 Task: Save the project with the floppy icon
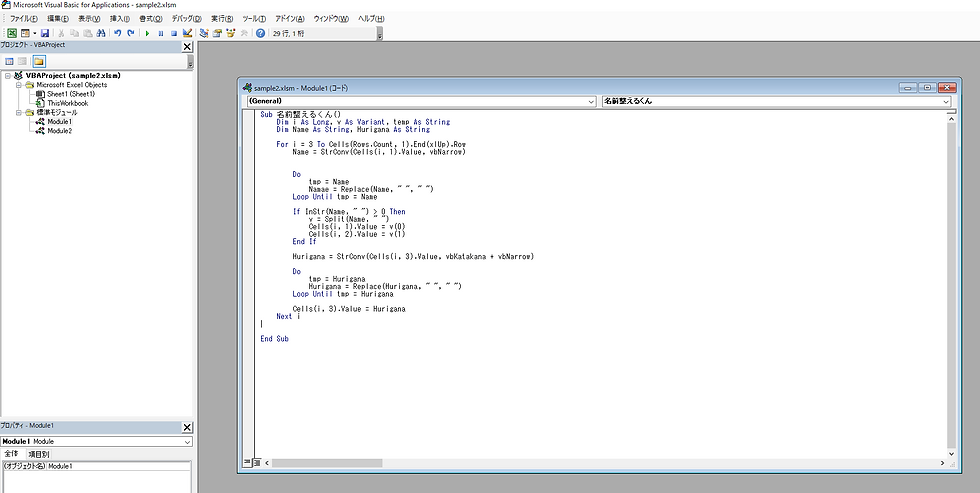click(x=45, y=33)
